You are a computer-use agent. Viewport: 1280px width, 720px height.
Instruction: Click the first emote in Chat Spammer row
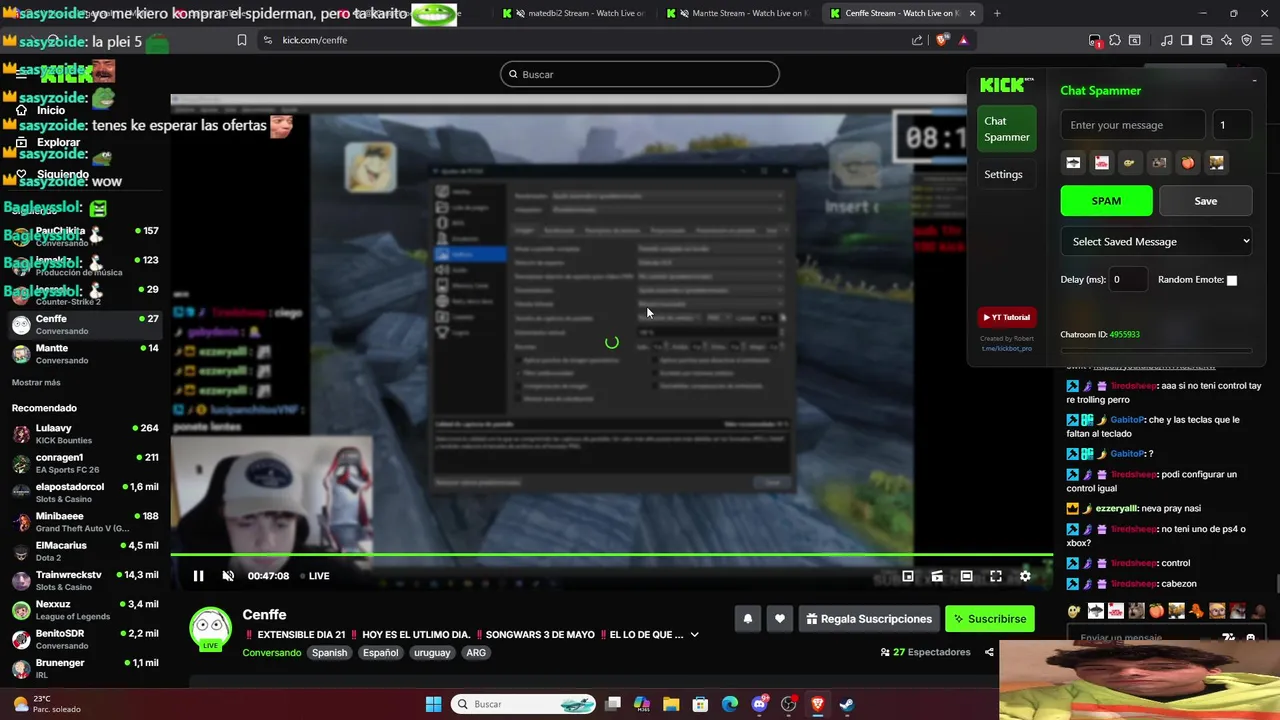click(x=1073, y=163)
